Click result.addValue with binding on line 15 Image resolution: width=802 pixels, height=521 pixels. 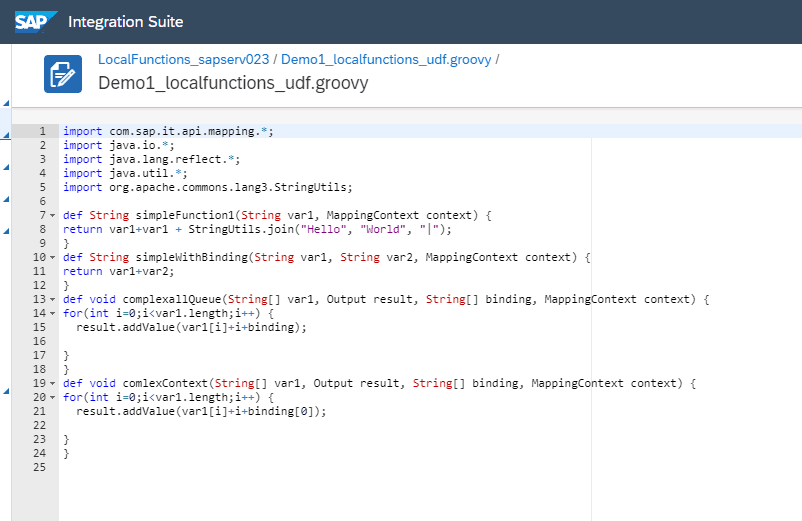(x=191, y=327)
